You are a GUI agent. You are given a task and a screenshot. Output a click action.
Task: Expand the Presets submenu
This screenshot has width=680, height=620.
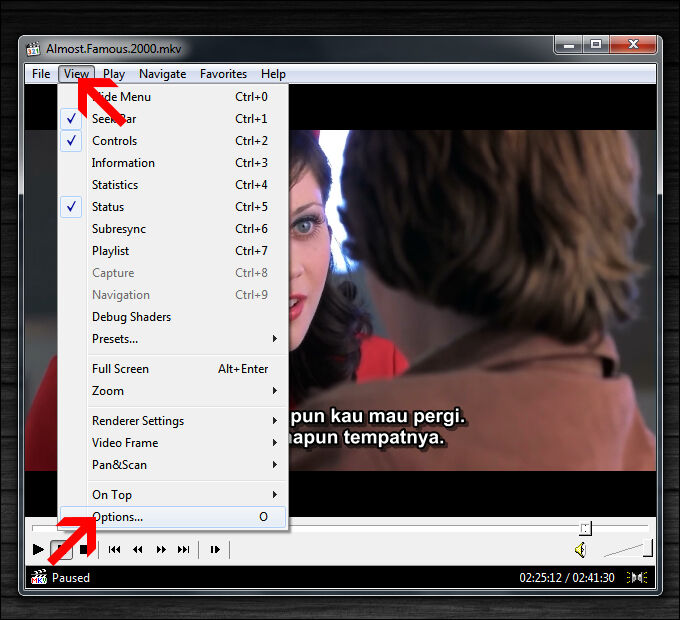(173, 339)
